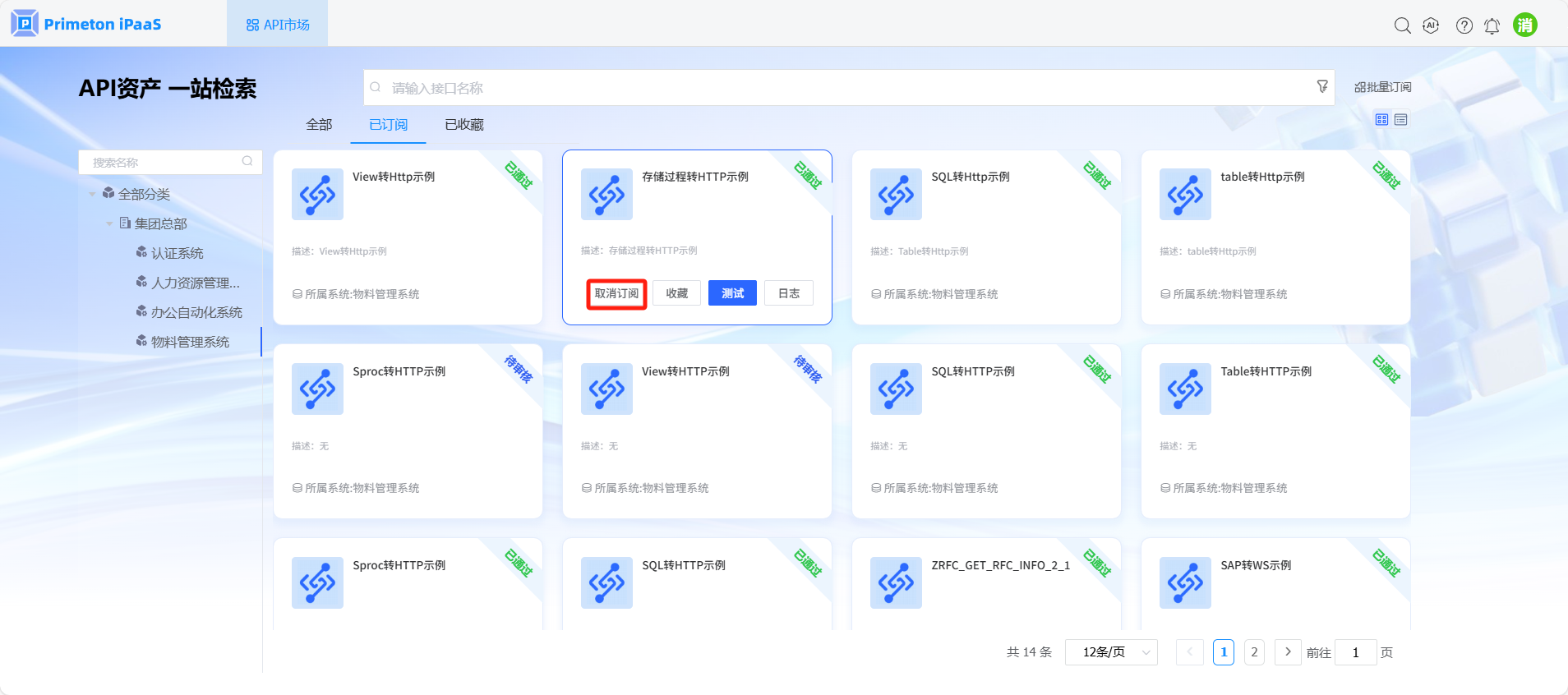Select 认证系统 in the category tree
1568x695 pixels.
coord(177,253)
